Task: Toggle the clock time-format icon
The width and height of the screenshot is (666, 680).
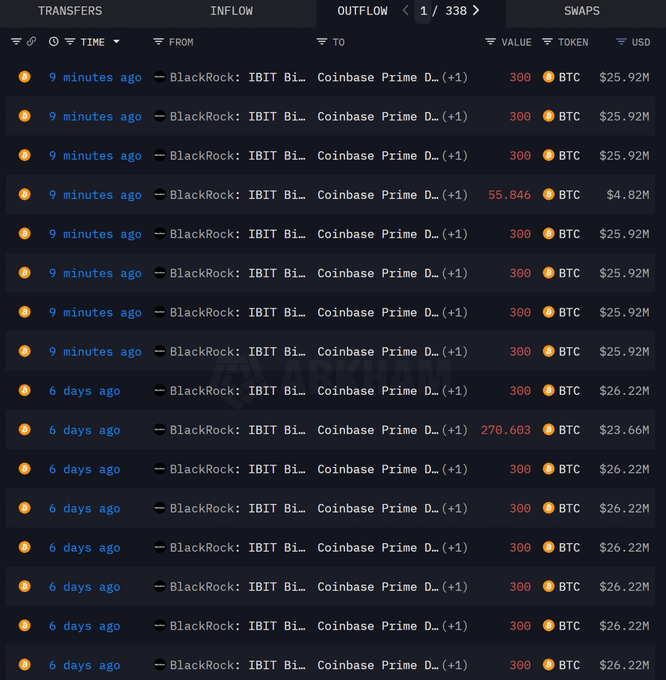Action: 53,42
